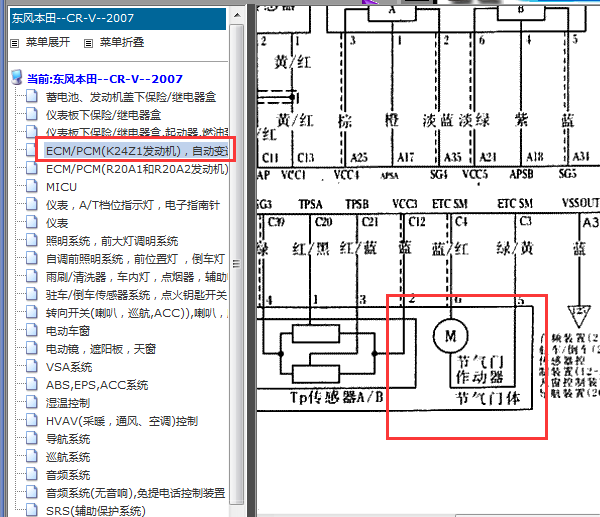Click document icon beside 蓄电池、发动机盖下保险/继电器盒

32,96
